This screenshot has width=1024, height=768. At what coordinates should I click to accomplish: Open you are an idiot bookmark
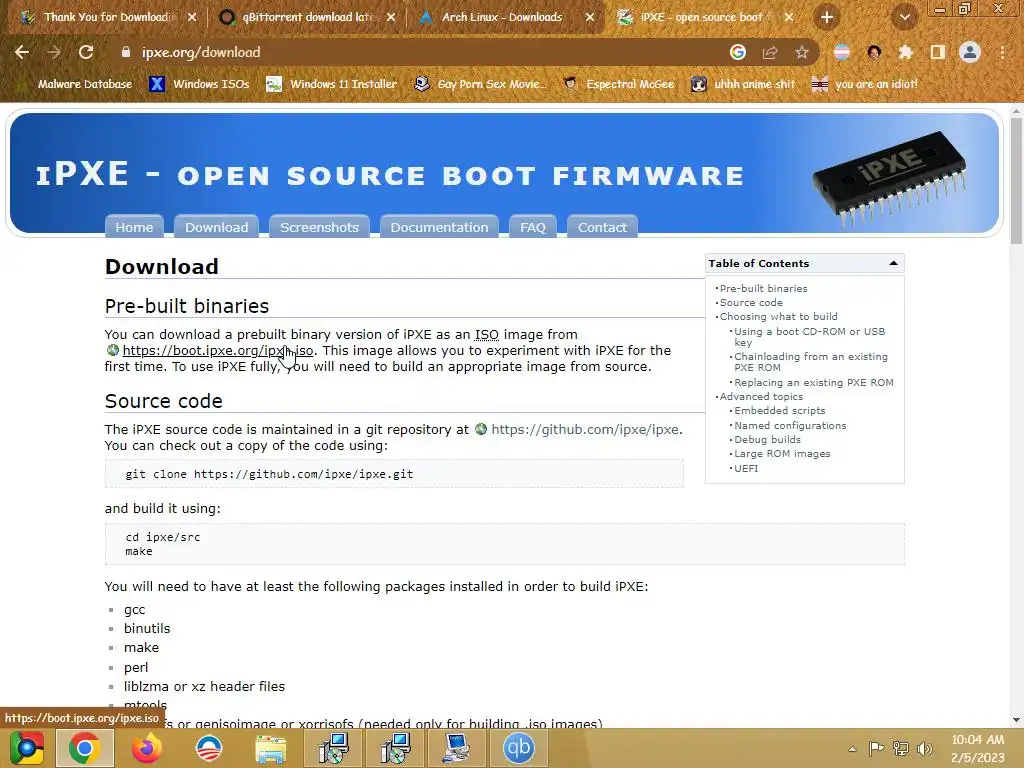[x=864, y=84]
